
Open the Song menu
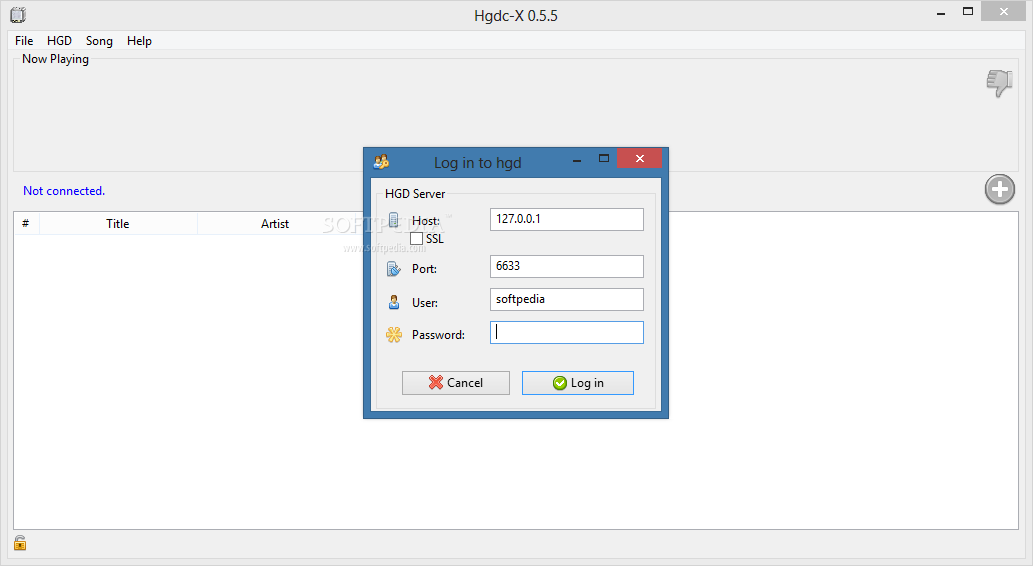pos(99,41)
